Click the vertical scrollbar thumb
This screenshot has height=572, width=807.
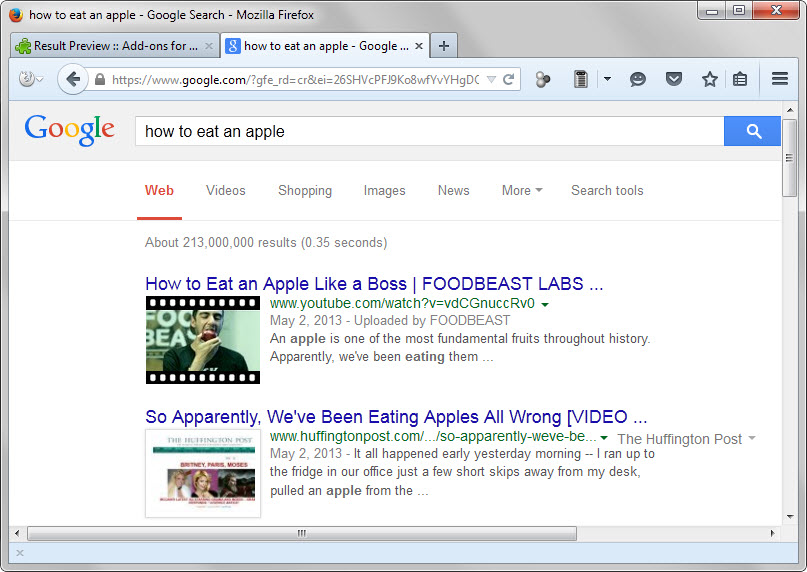point(789,158)
